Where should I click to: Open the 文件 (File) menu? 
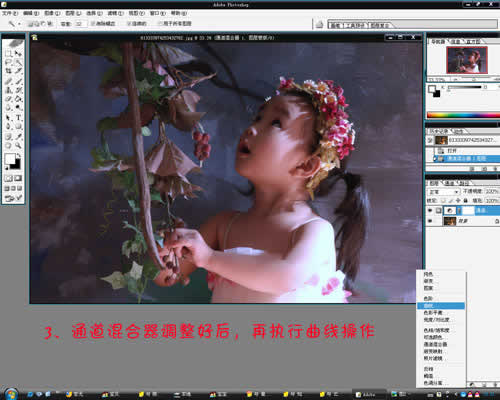[10, 13]
